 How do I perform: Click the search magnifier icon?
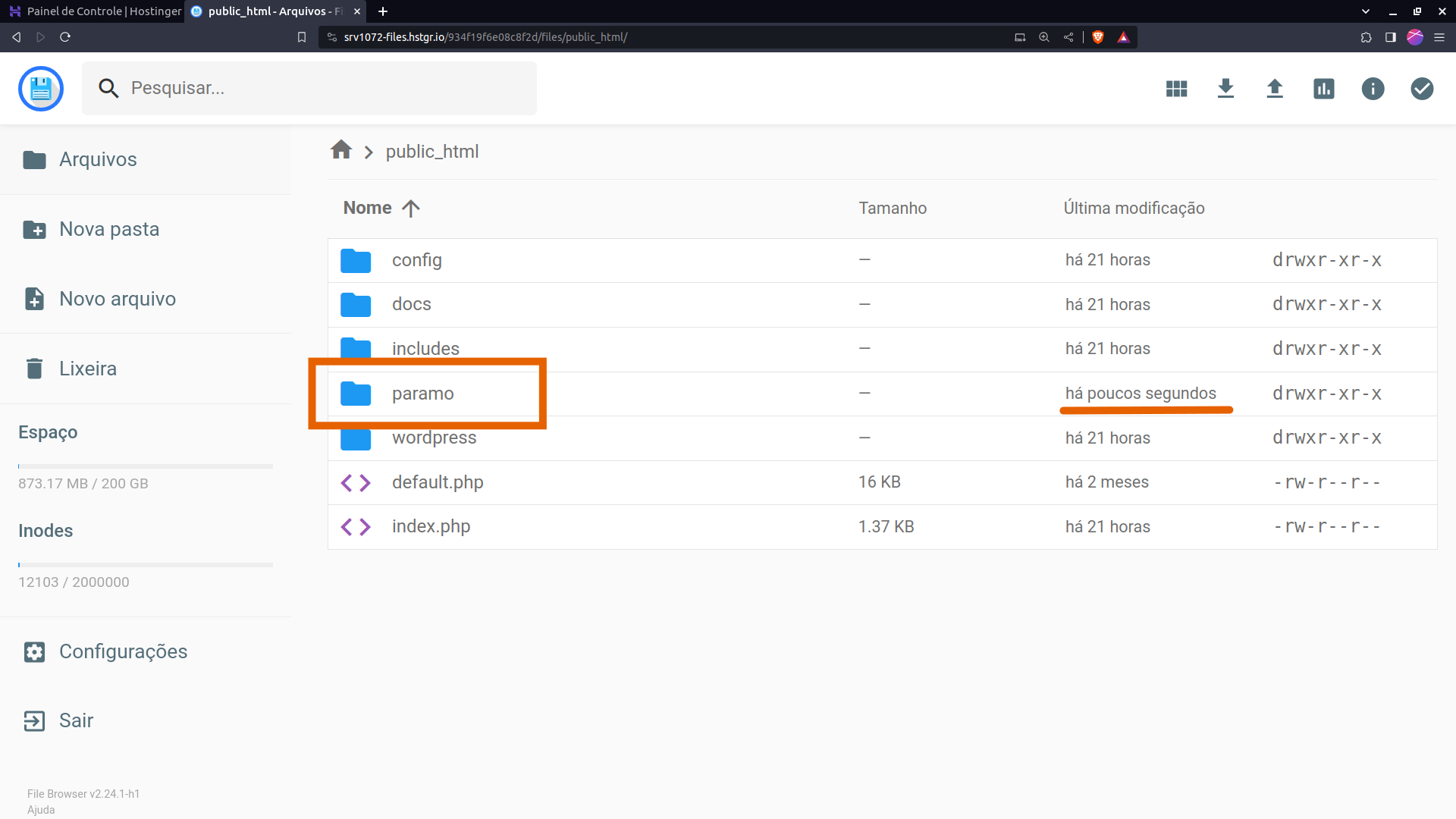click(x=108, y=89)
